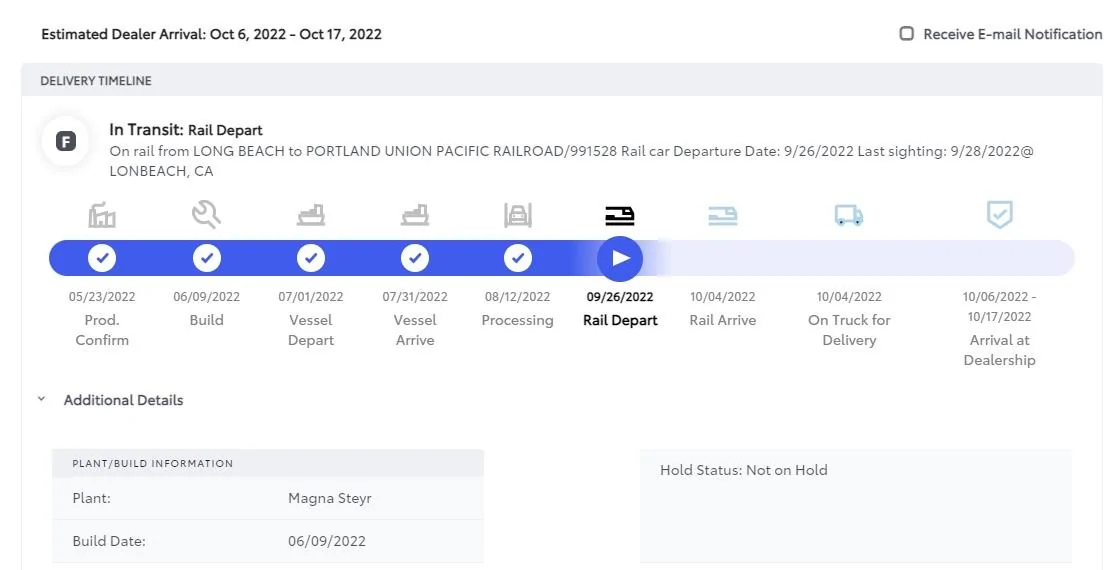Viewport: 1116px width, 570px height.
Task: Click the Vessel Arrive checkmark marker
Action: (415, 258)
